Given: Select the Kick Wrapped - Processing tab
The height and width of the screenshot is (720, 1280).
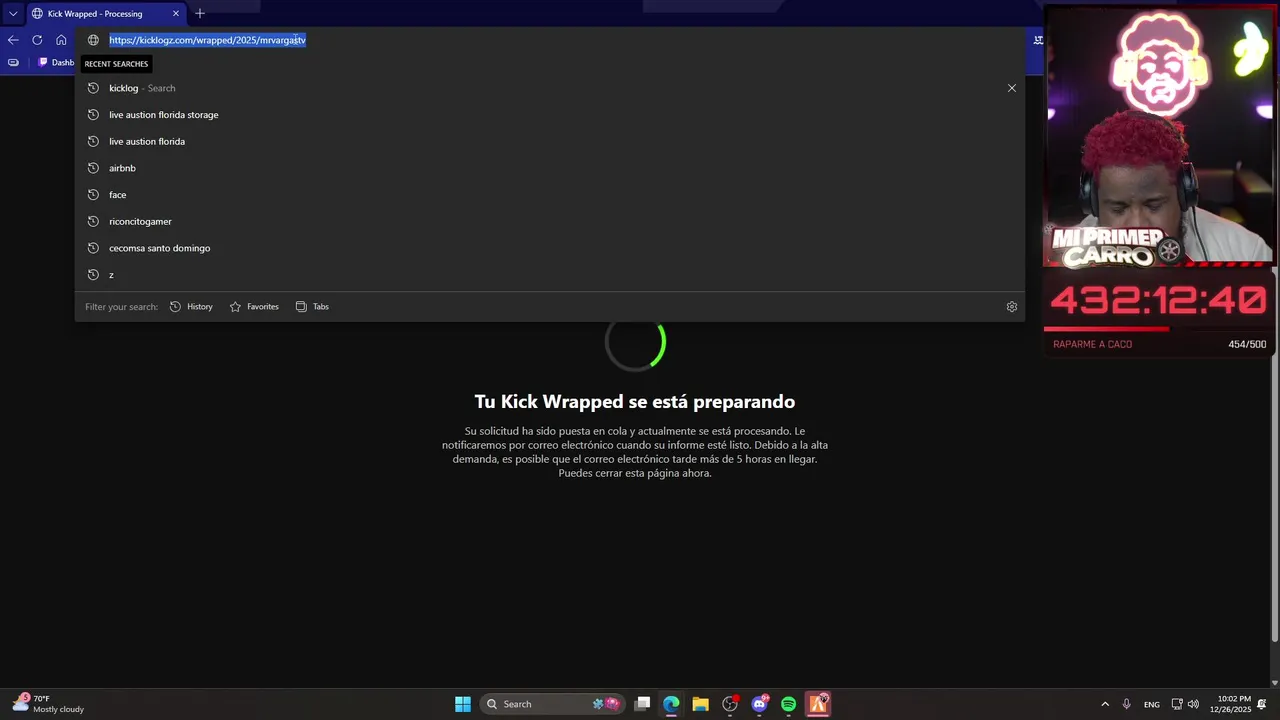Looking at the screenshot, I should [x=105, y=13].
